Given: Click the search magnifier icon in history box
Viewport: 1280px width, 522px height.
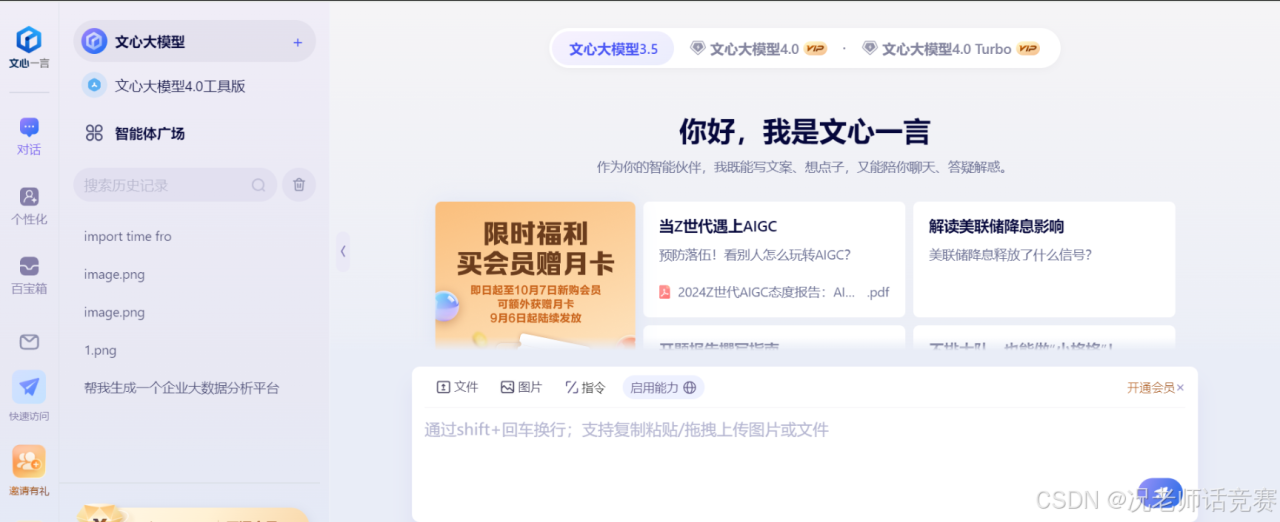Looking at the screenshot, I should (x=258, y=185).
